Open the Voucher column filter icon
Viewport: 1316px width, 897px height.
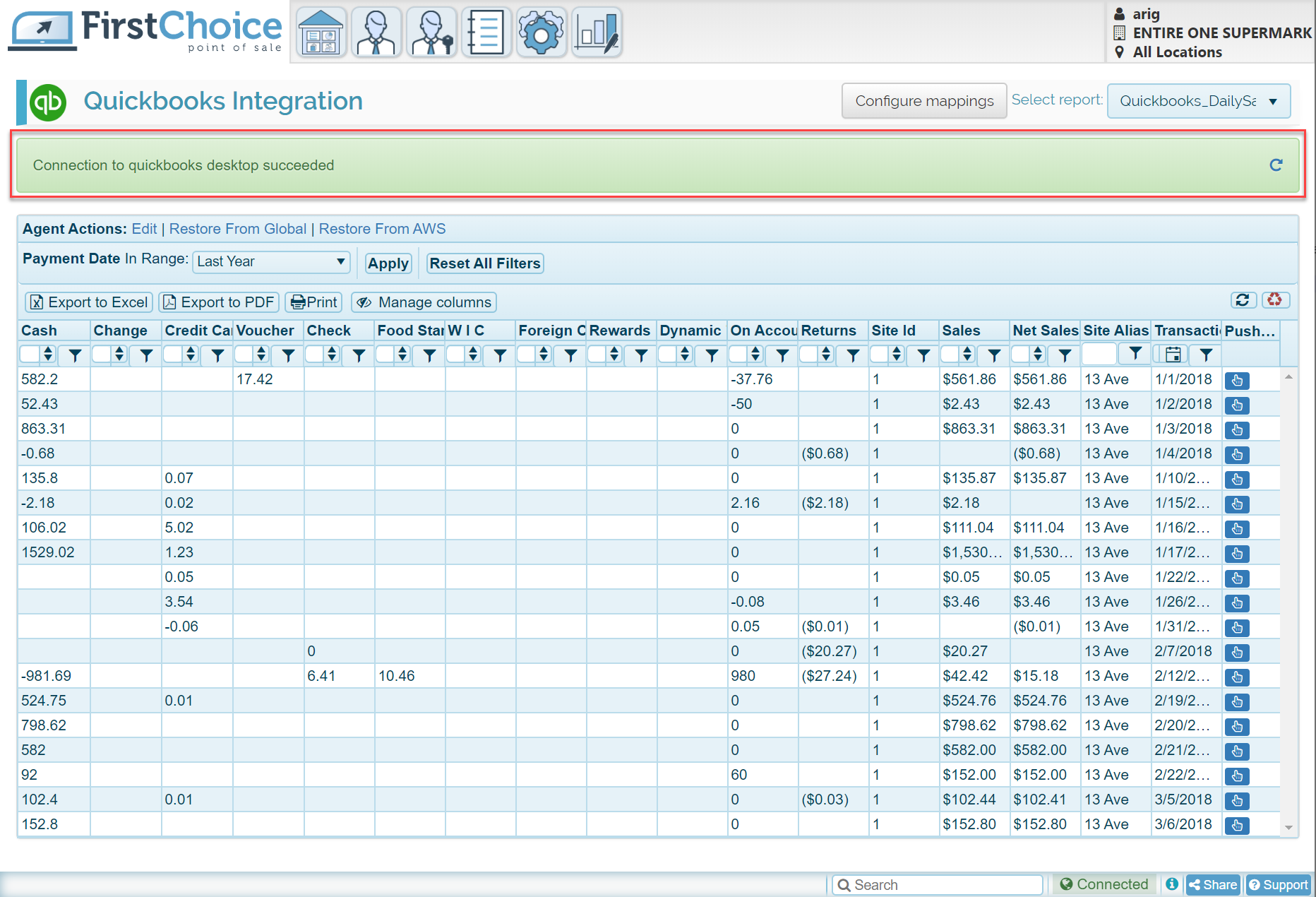288,355
